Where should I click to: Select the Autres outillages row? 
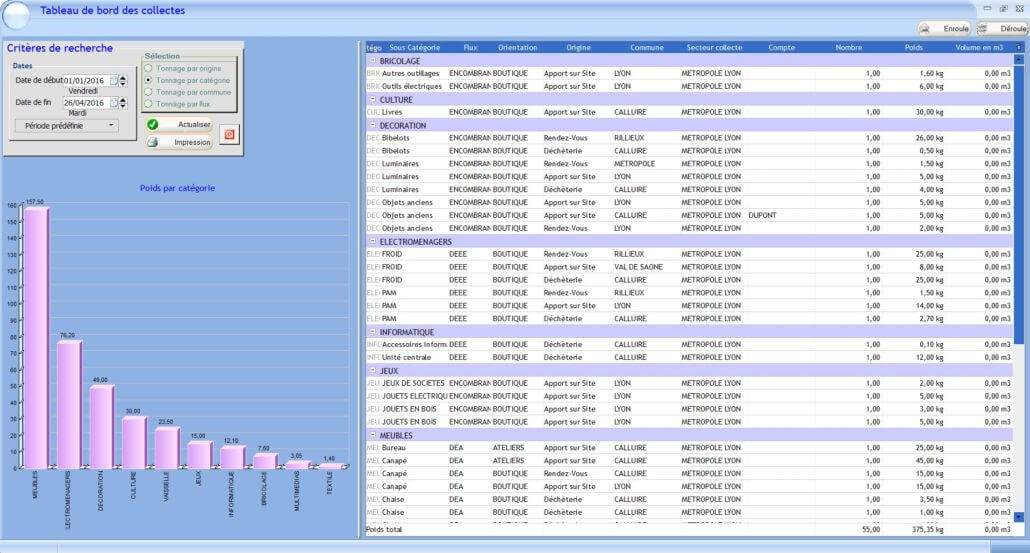pos(689,74)
